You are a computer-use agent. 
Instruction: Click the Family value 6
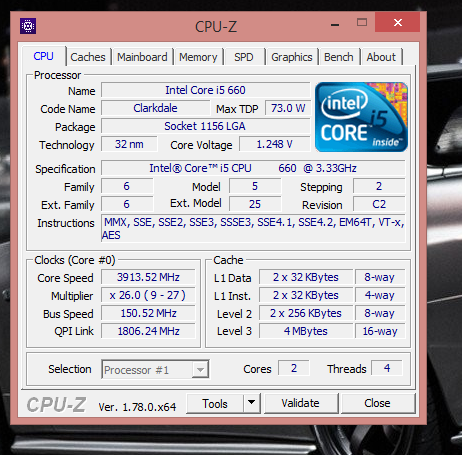click(x=127, y=186)
